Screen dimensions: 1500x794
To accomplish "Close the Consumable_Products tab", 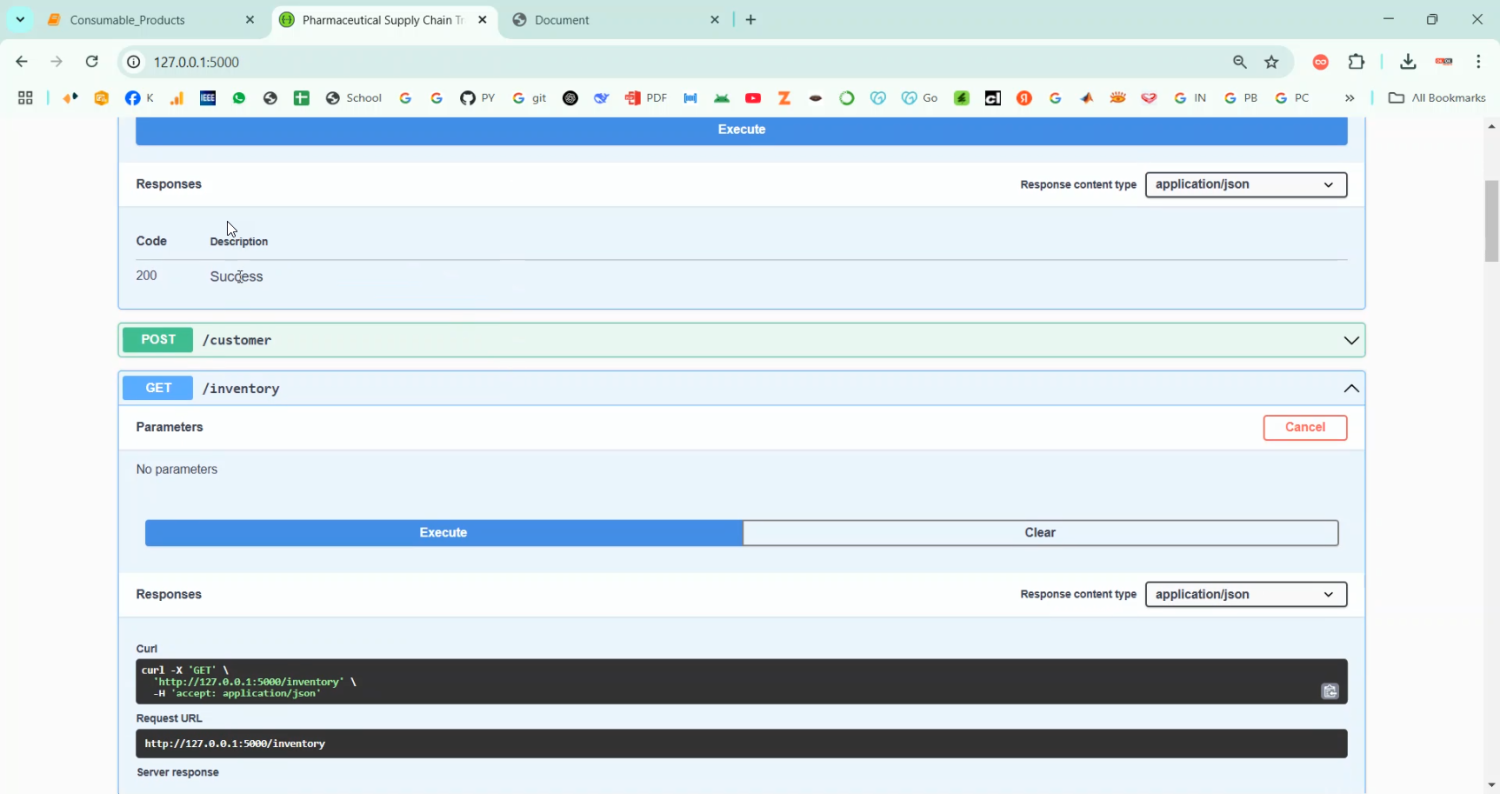I will pyautogui.click(x=250, y=20).
